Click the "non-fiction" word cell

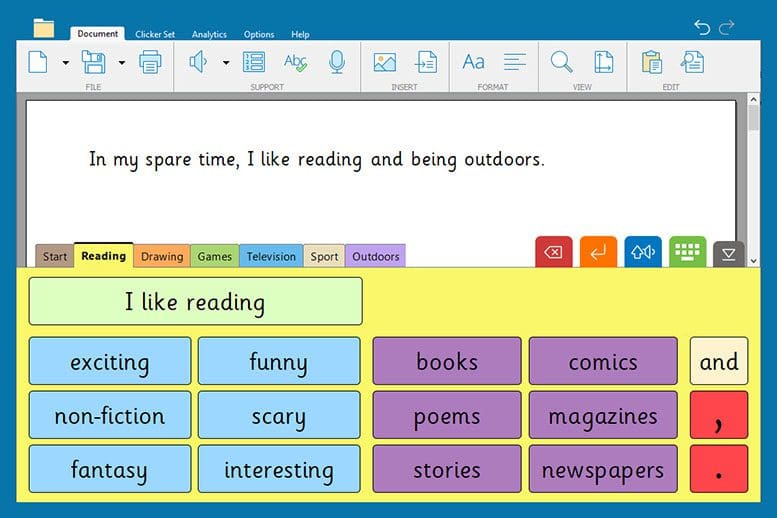tap(110, 415)
